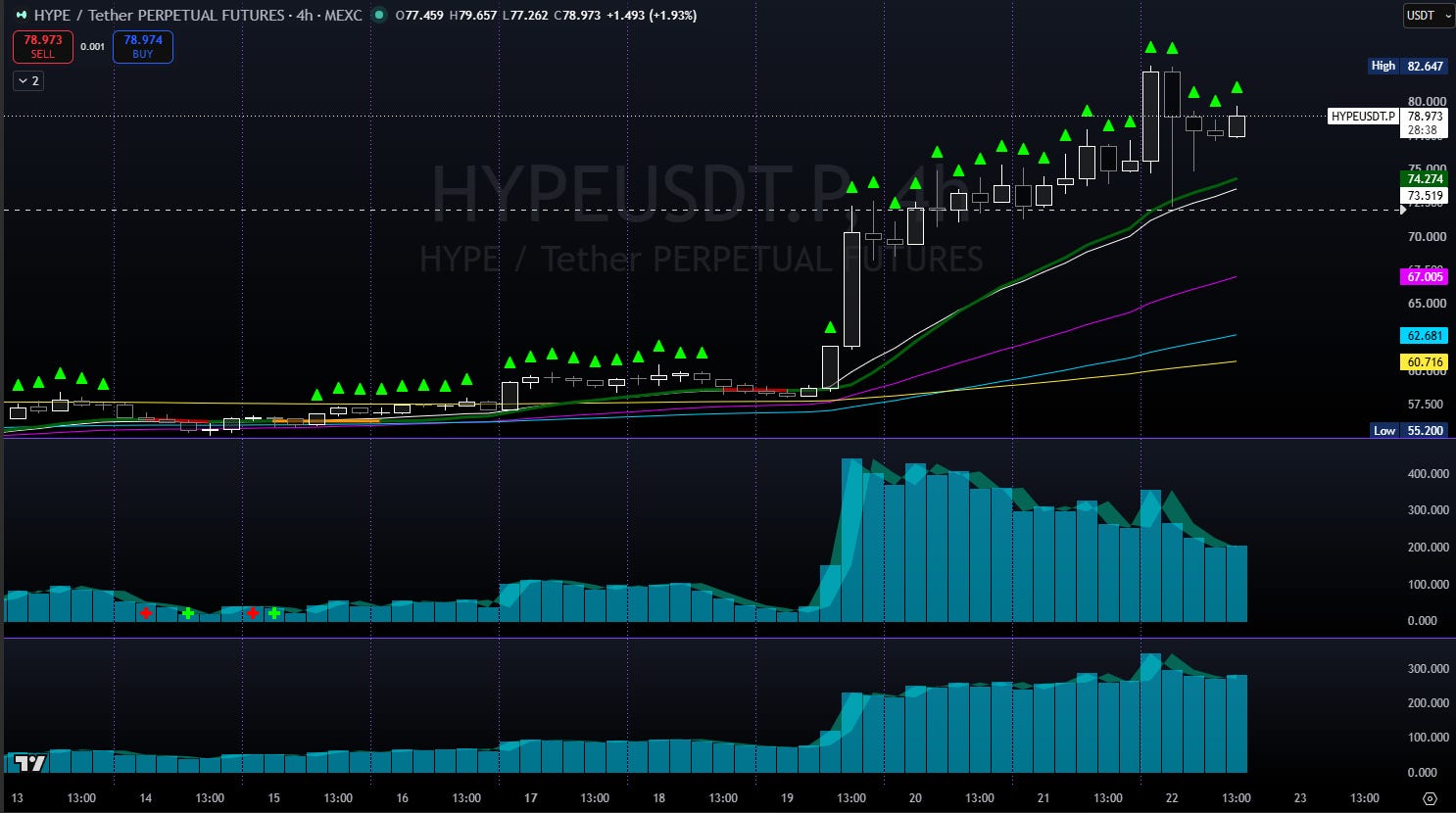Click the Low 55.200 price label
This screenshot has width=1456, height=813.
[x=1408, y=430]
